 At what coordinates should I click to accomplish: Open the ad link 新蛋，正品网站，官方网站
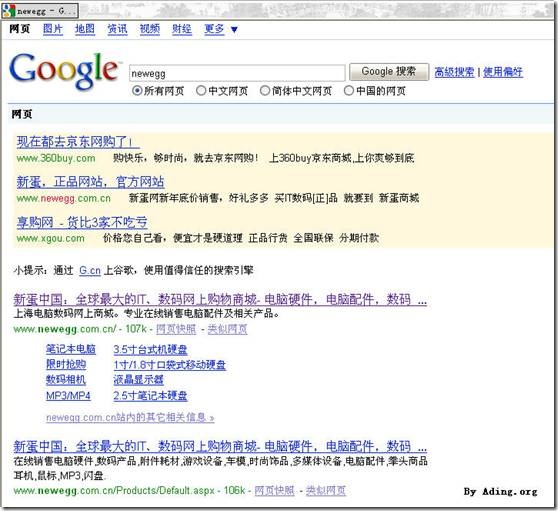[90, 182]
